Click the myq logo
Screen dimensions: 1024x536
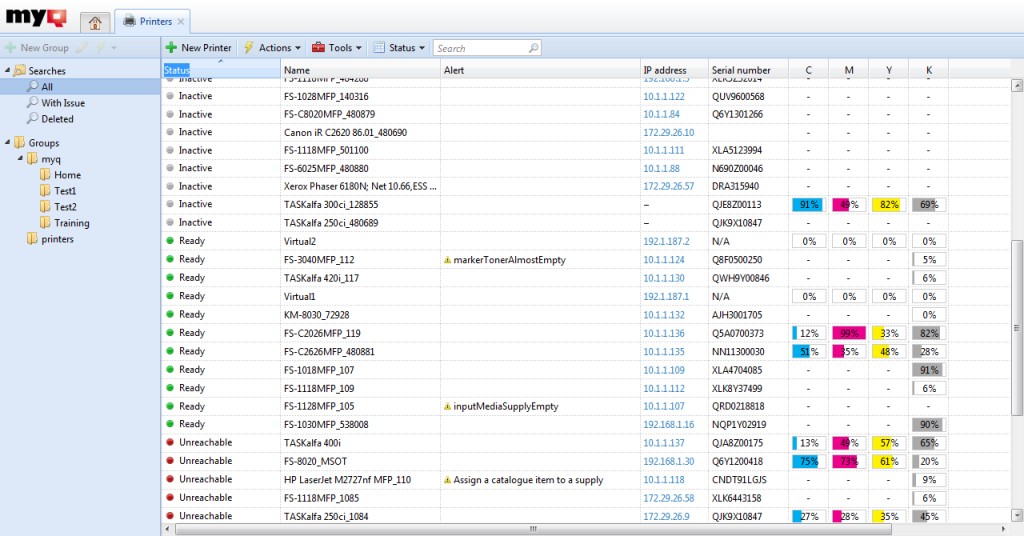point(37,16)
